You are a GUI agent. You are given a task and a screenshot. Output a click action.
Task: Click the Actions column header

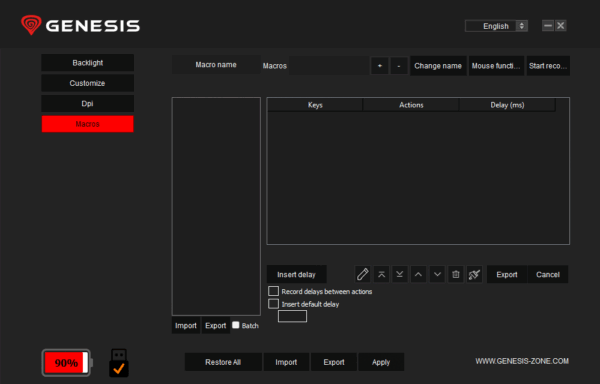411,105
